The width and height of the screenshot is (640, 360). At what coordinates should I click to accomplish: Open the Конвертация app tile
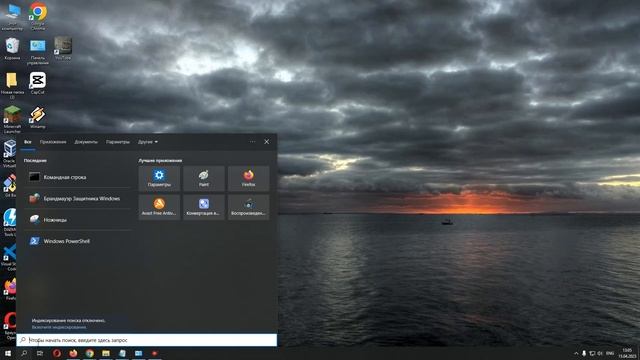pyautogui.click(x=204, y=207)
